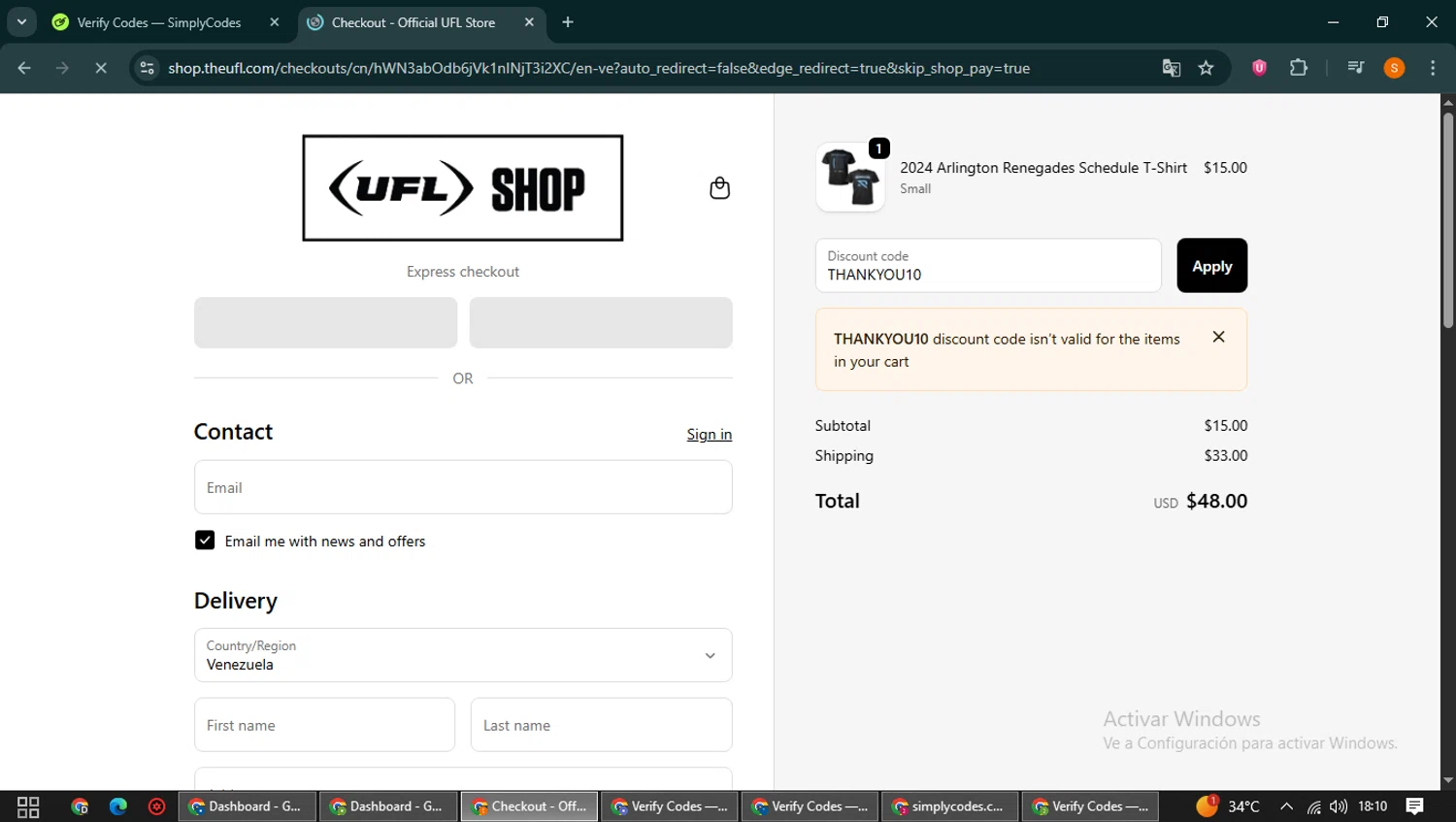Open the Windows Task View icon
This screenshot has height=822, width=1456.
tap(28, 806)
